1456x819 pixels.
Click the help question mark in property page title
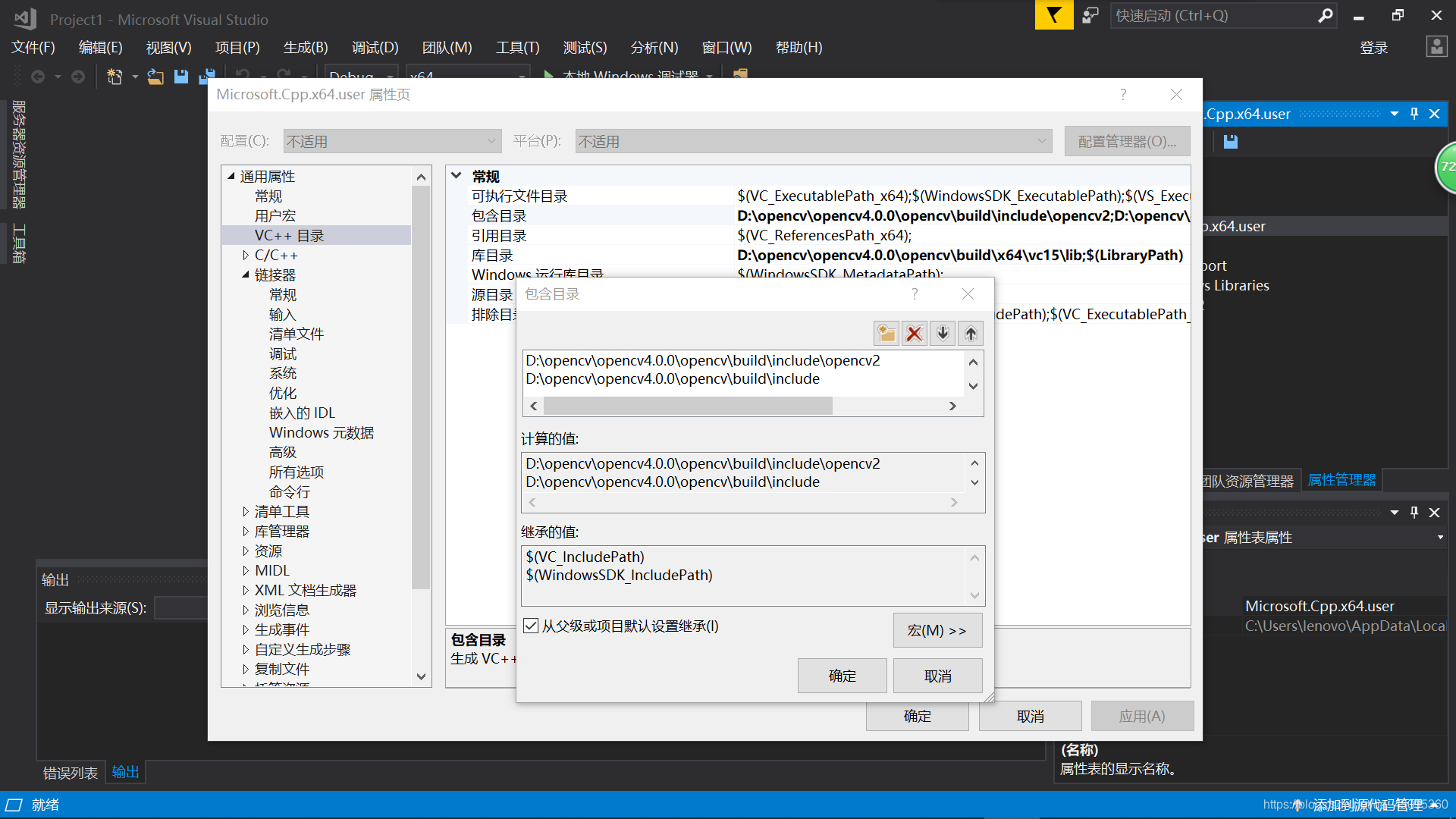pos(1123,95)
